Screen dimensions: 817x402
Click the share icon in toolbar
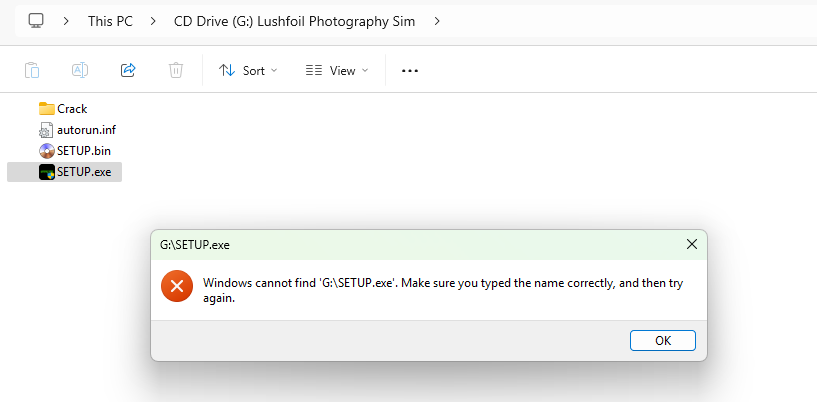[128, 70]
